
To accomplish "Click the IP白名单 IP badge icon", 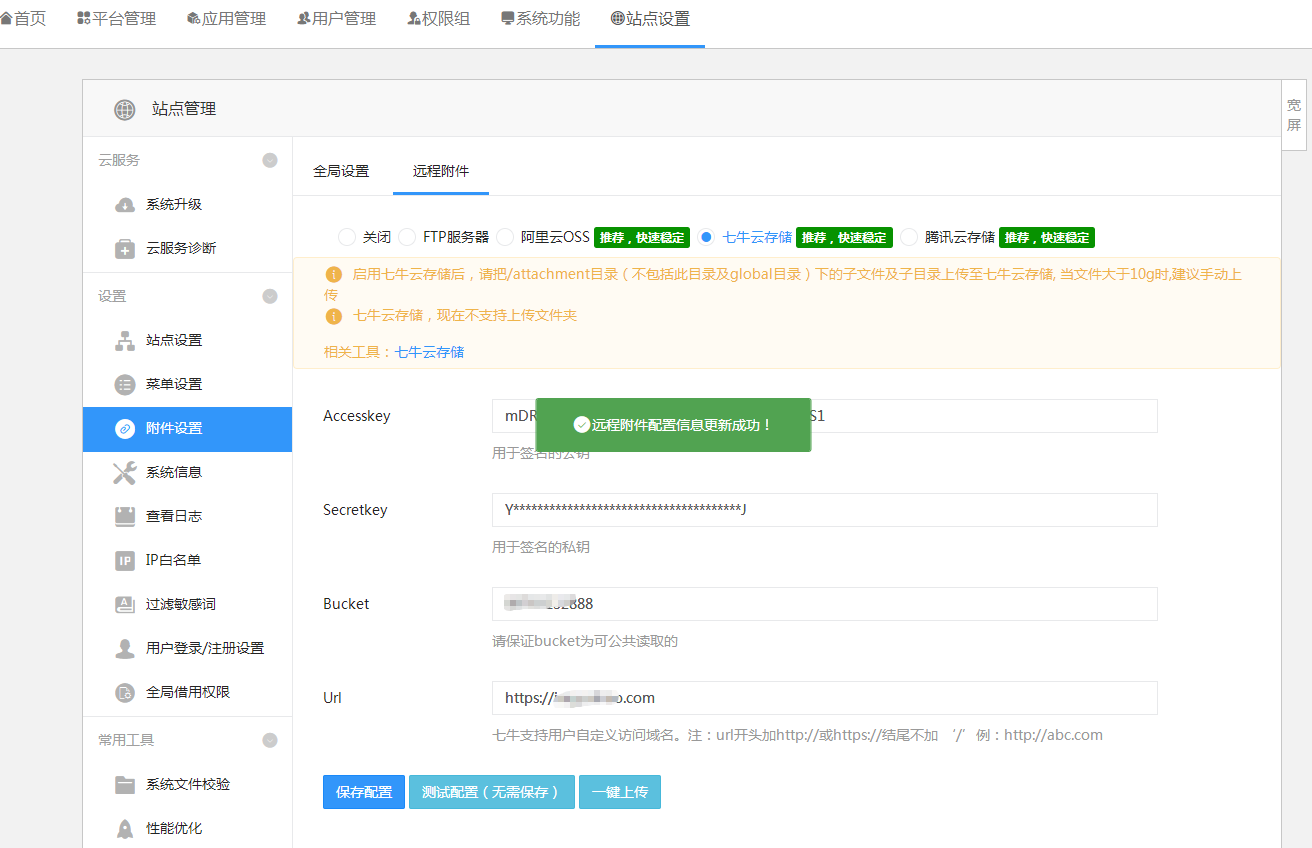I will click(x=125, y=560).
